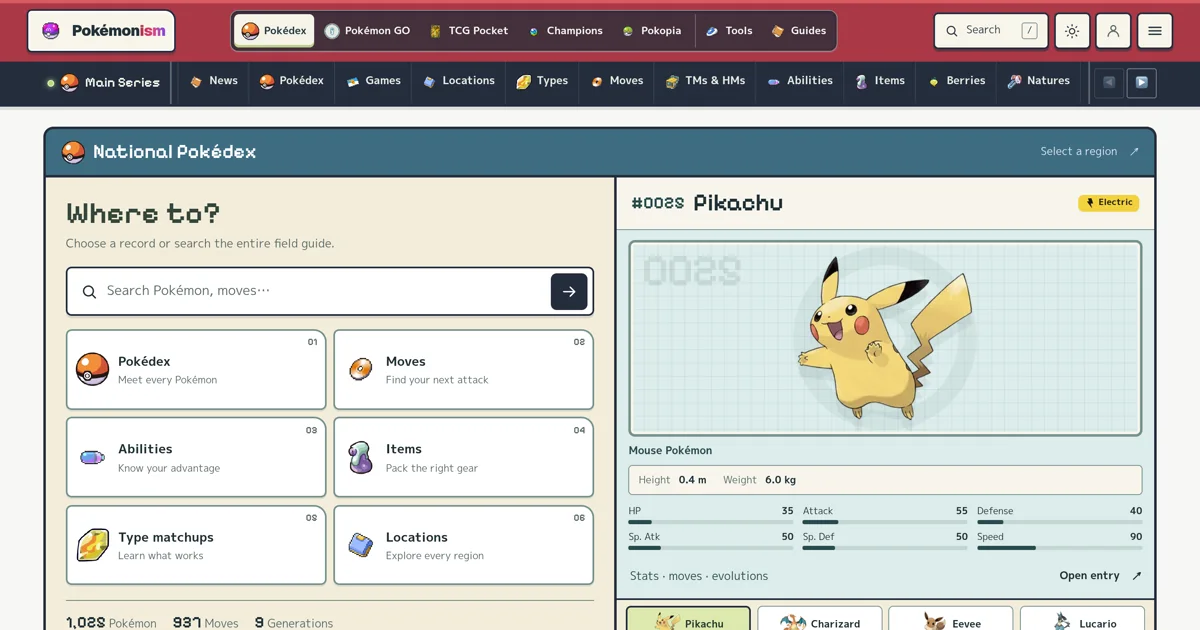This screenshot has height=630, width=1200.
Task: Open Moves in the sub navigation
Action: click(x=616, y=81)
